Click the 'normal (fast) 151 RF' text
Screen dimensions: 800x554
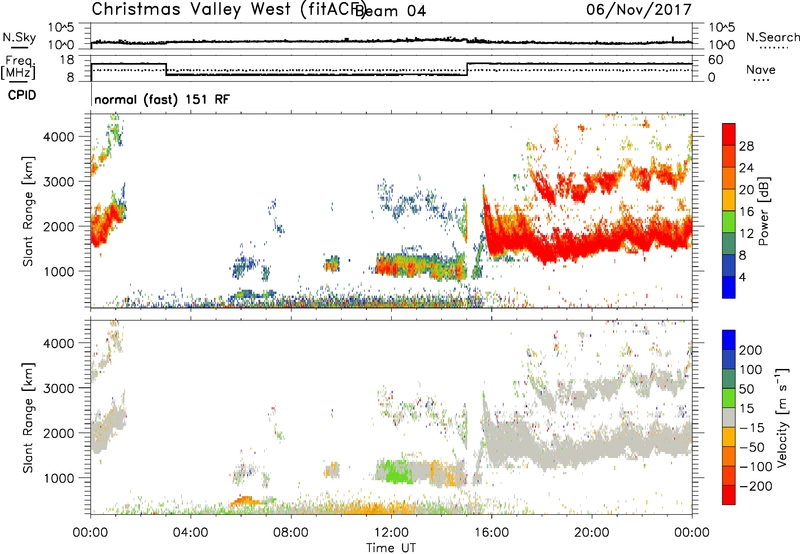[162, 99]
